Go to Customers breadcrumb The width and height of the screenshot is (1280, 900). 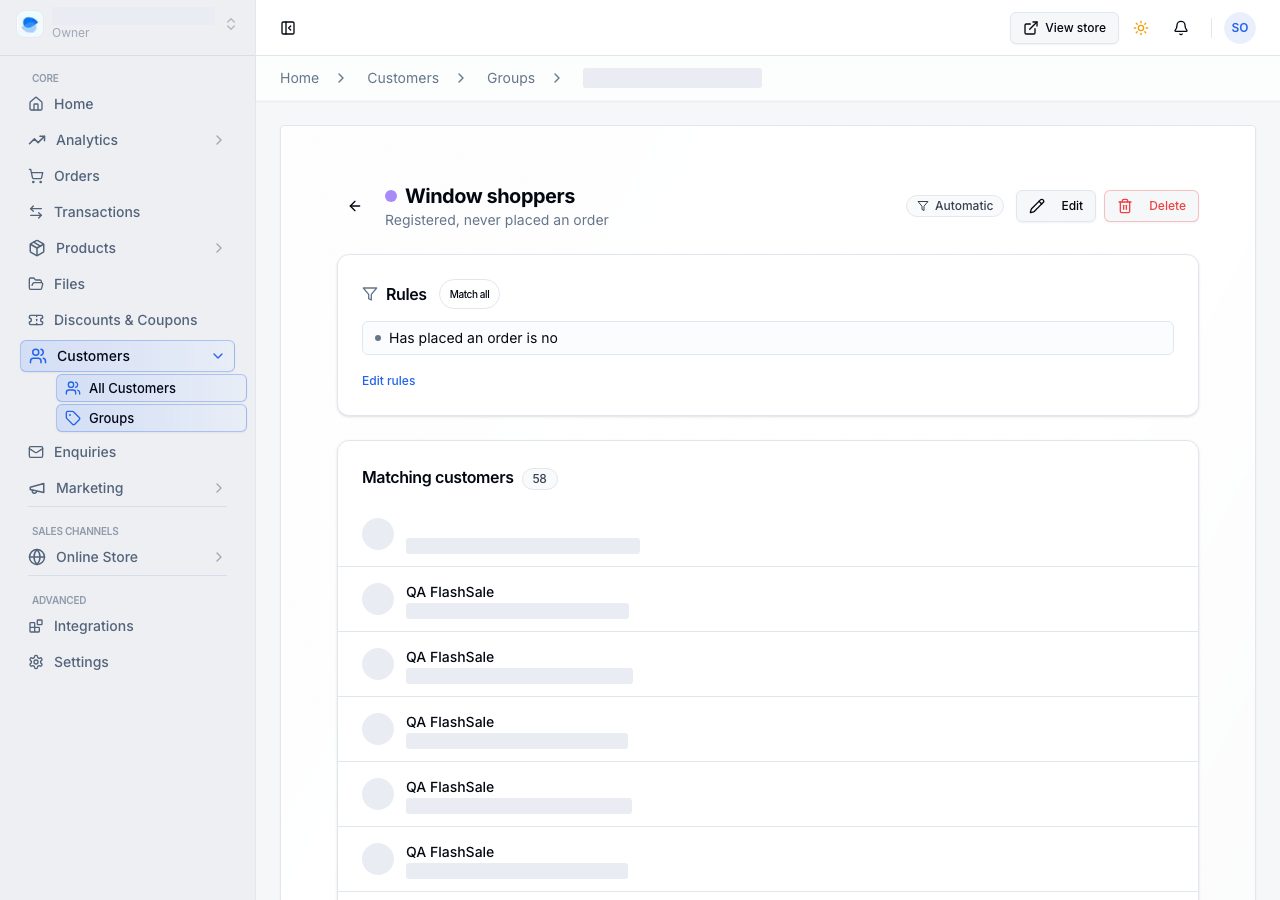pyautogui.click(x=403, y=78)
